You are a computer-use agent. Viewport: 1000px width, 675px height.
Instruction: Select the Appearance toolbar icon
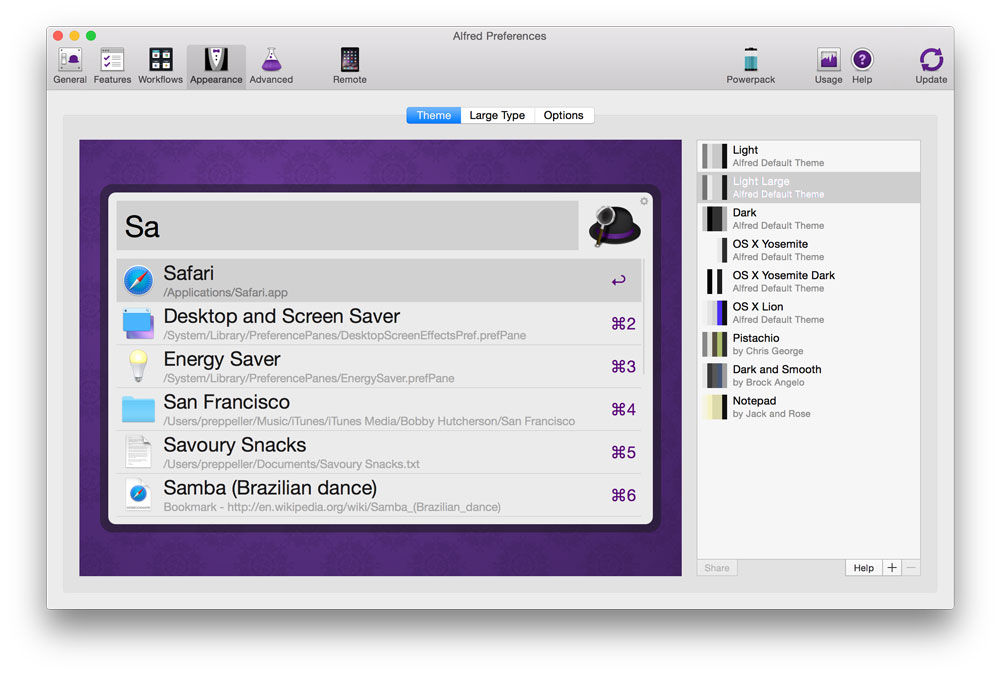[216, 66]
